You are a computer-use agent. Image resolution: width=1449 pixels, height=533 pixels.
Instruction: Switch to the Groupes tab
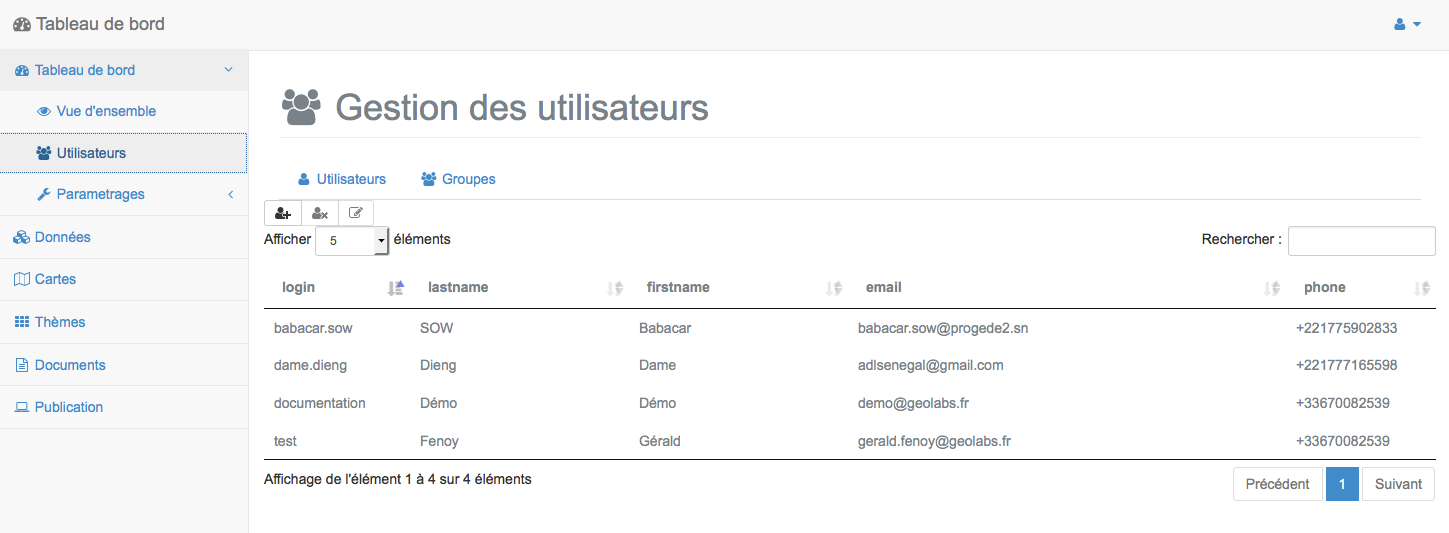tap(458, 179)
